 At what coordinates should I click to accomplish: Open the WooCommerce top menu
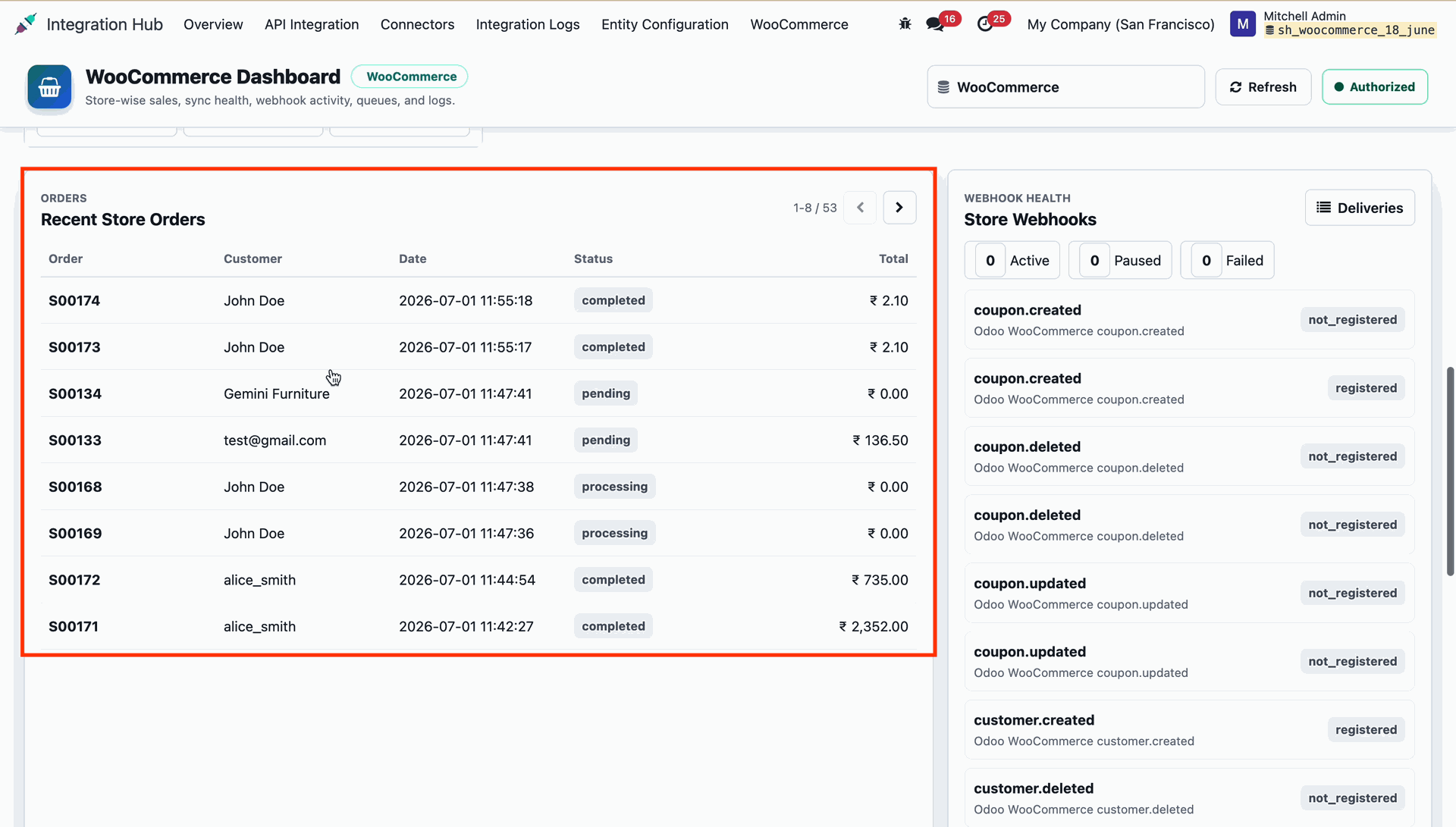(x=799, y=24)
